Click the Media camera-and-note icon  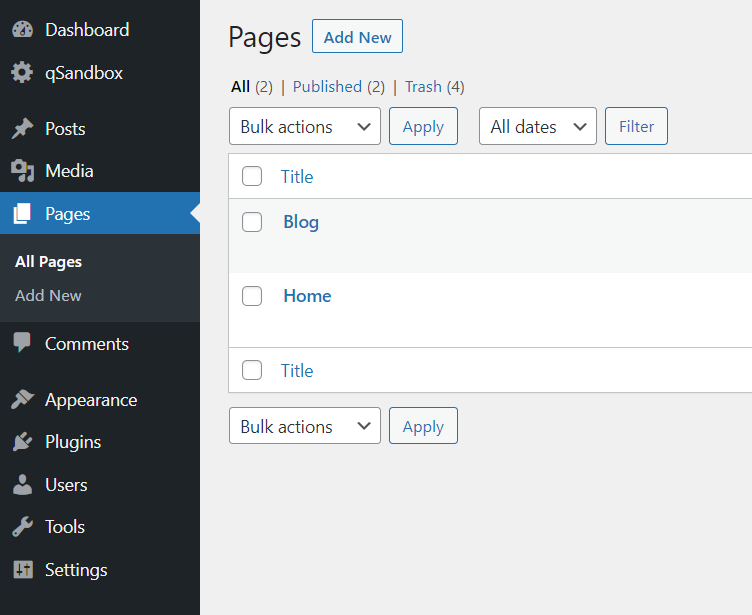click(x=22, y=171)
